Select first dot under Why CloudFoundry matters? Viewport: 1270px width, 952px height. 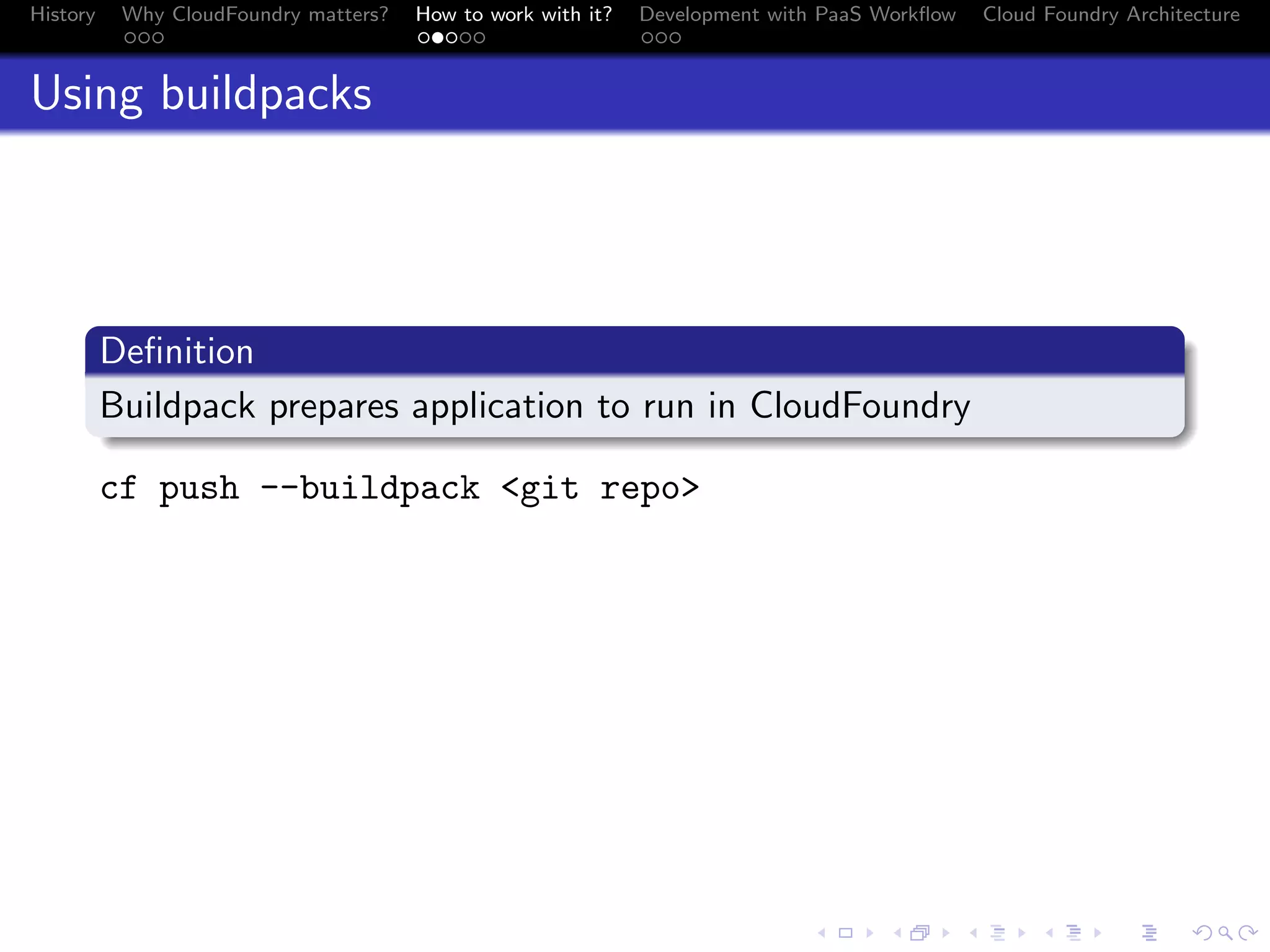point(130,38)
